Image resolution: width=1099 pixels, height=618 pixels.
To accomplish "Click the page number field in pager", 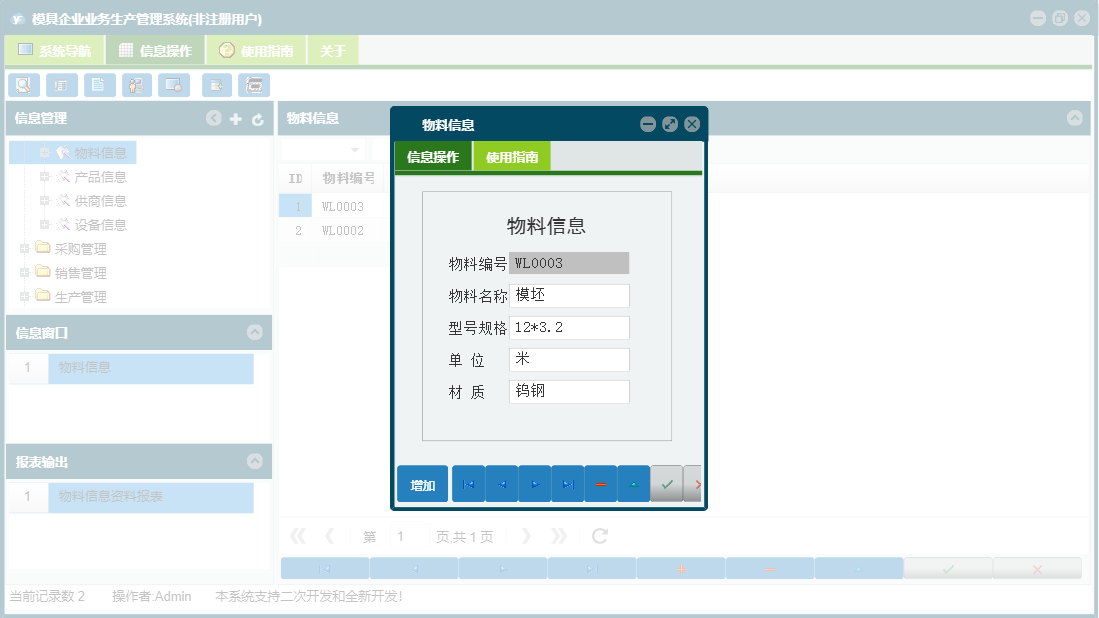I will 409,536.
